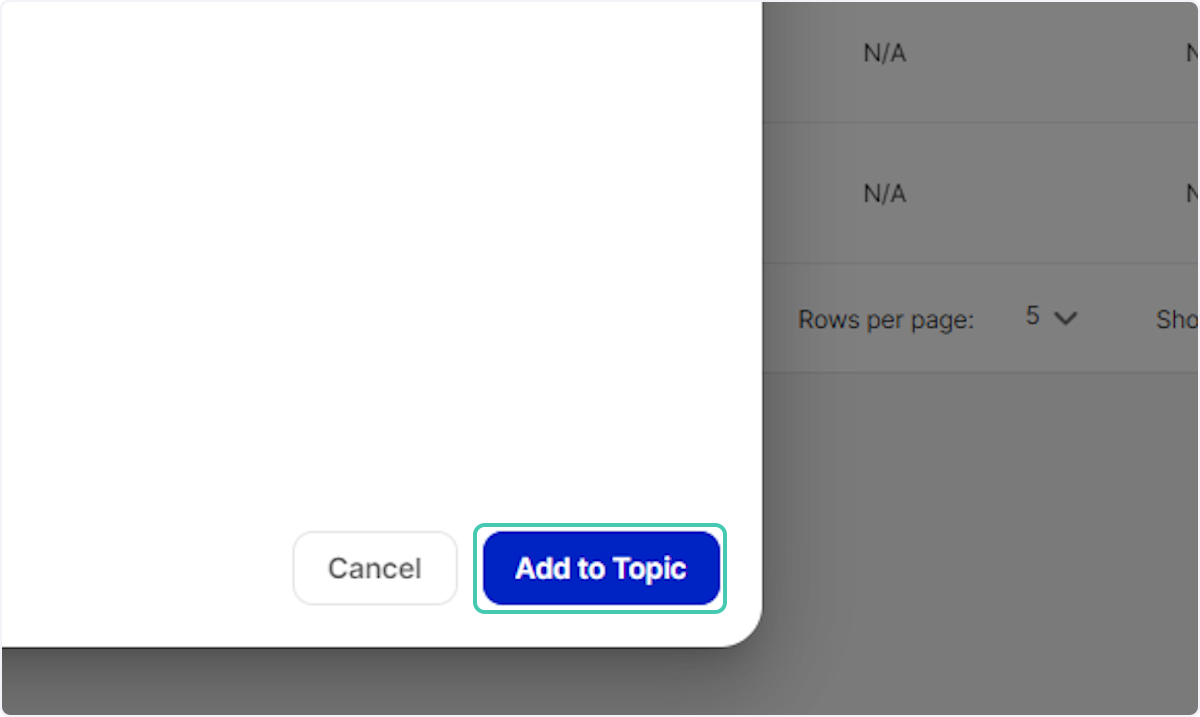Screen dimensions: 1200x717
Task: Click the chevron next to the number 5
Action: click(x=1066, y=318)
